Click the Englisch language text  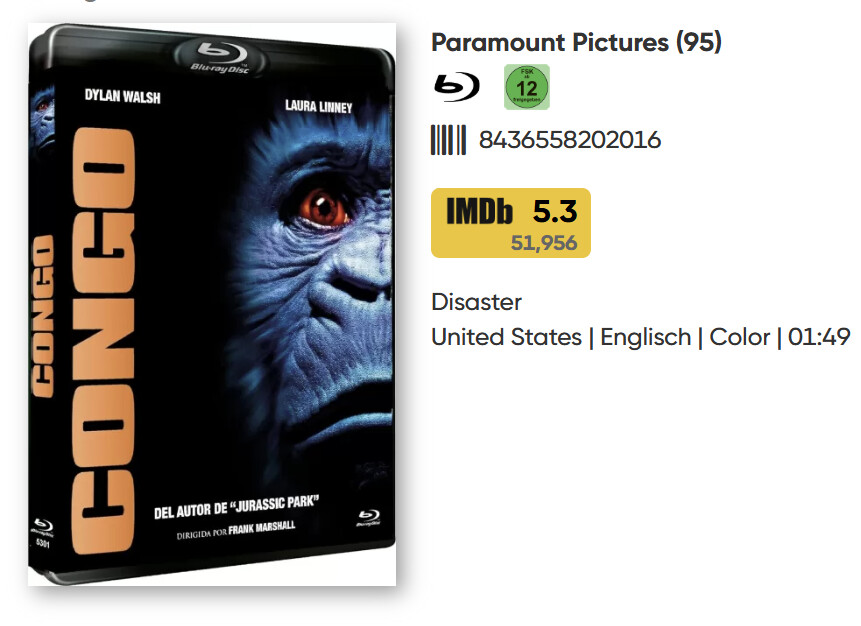645,337
